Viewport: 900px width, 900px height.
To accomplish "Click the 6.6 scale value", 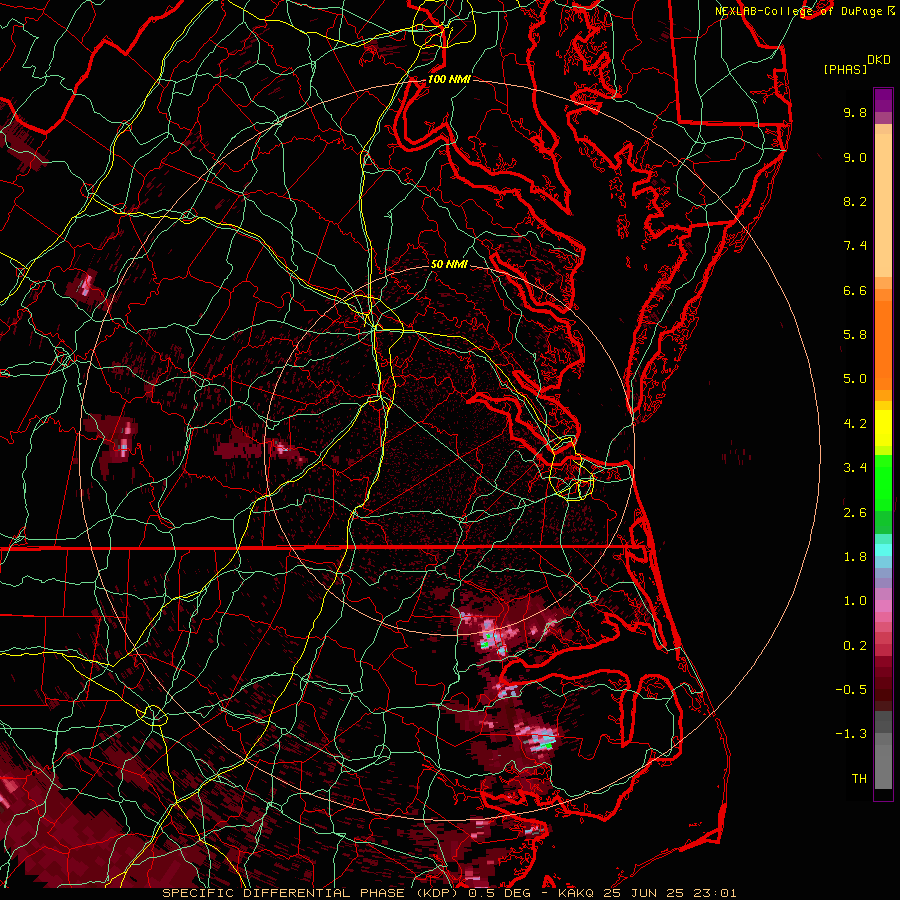I will click(855, 290).
